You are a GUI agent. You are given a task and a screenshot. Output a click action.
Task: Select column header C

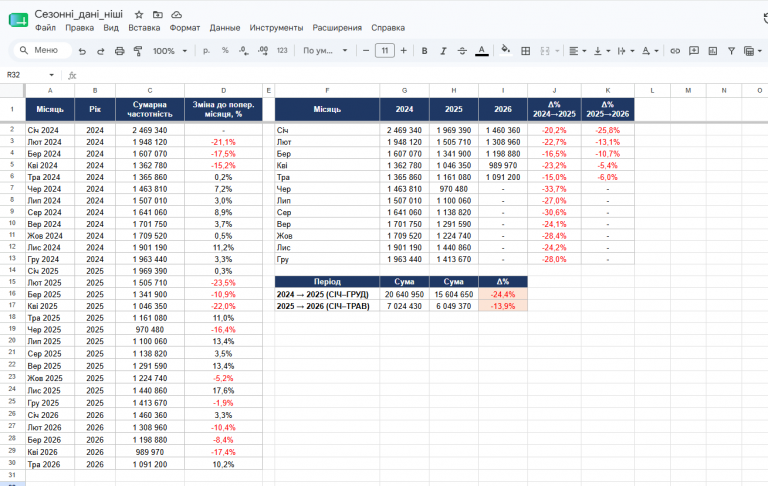(150, 90)
